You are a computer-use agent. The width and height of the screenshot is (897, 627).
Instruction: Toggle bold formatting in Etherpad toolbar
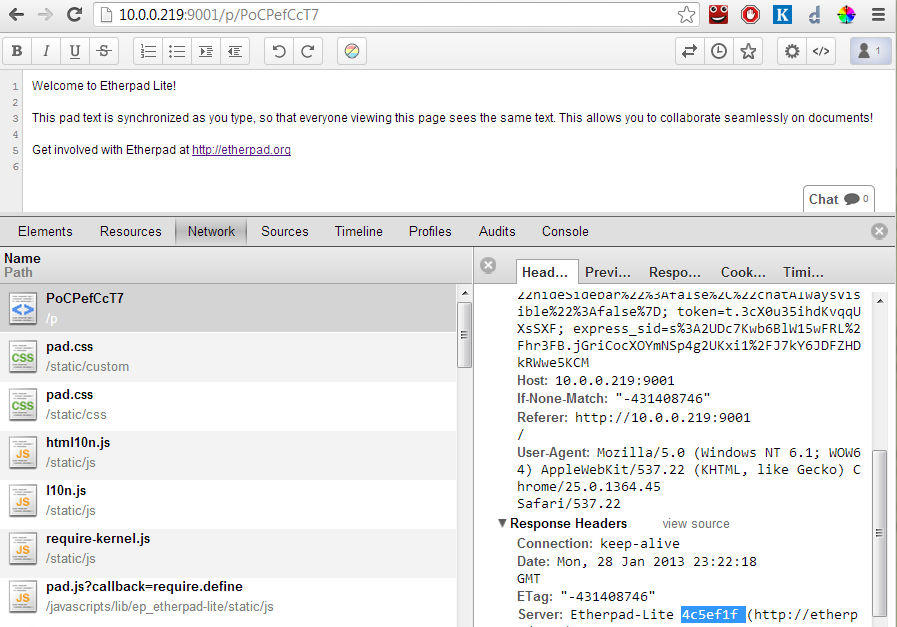point(17,51)
